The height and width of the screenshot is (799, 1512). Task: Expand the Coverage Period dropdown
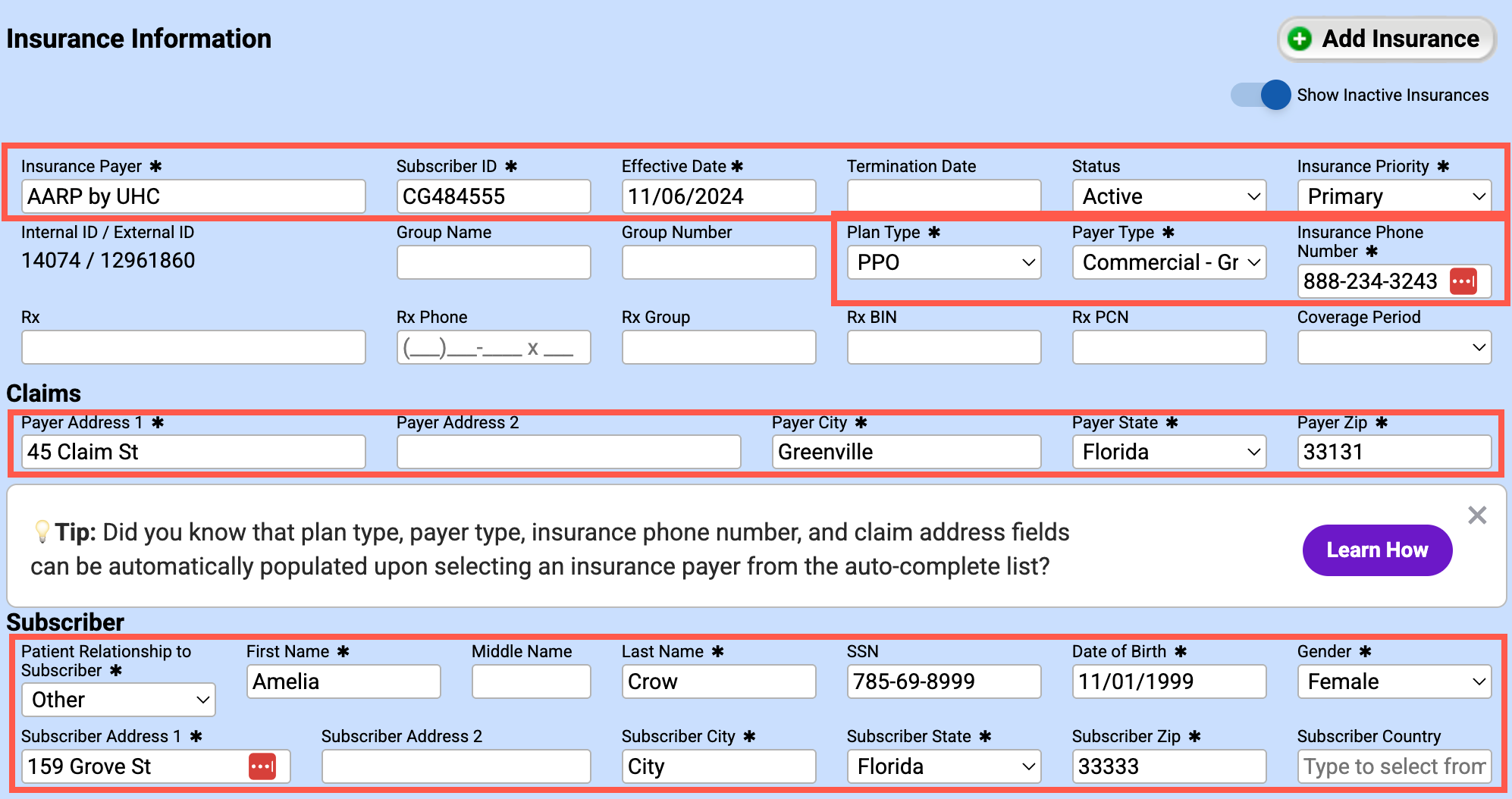click(1394, 347)
